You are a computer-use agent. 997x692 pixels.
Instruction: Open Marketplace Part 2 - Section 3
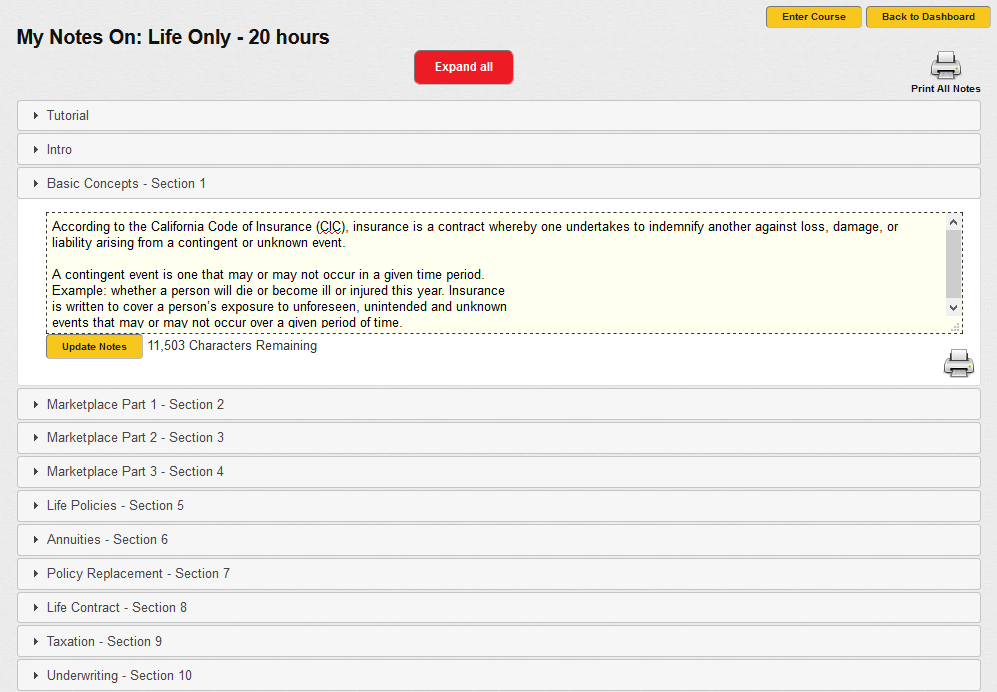point(135,438)
